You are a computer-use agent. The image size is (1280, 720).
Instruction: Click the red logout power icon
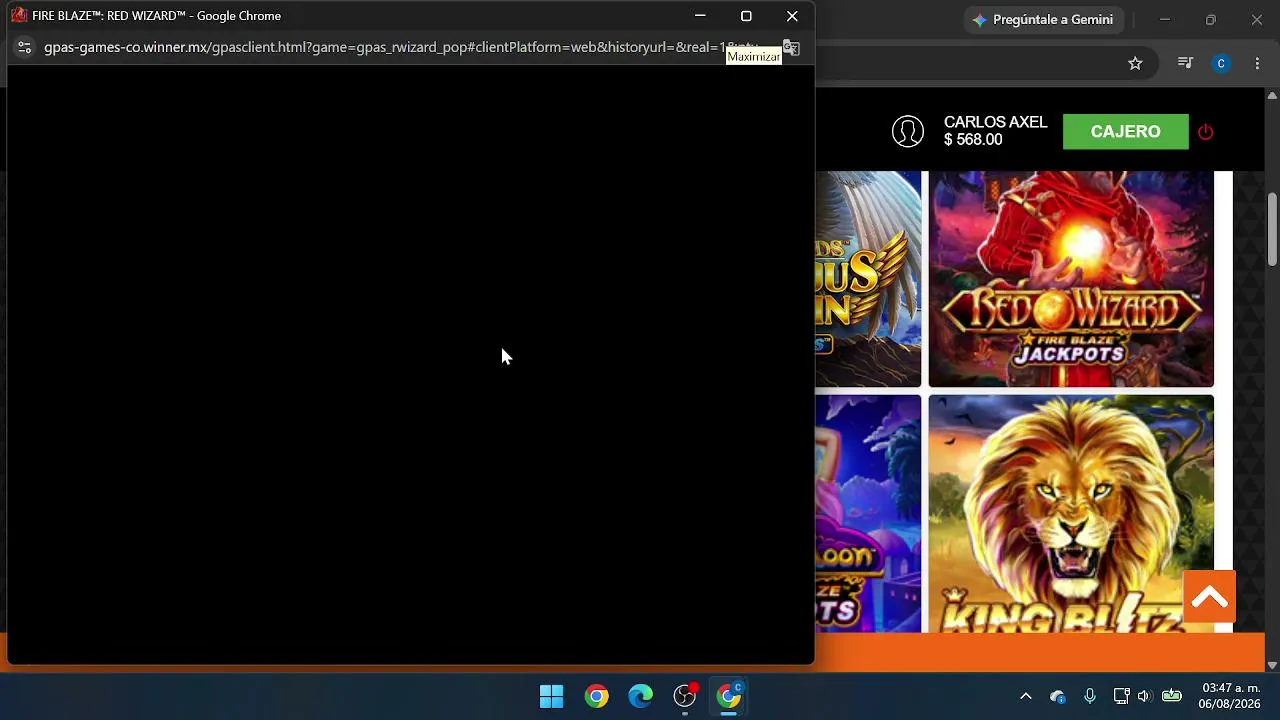1205,131
